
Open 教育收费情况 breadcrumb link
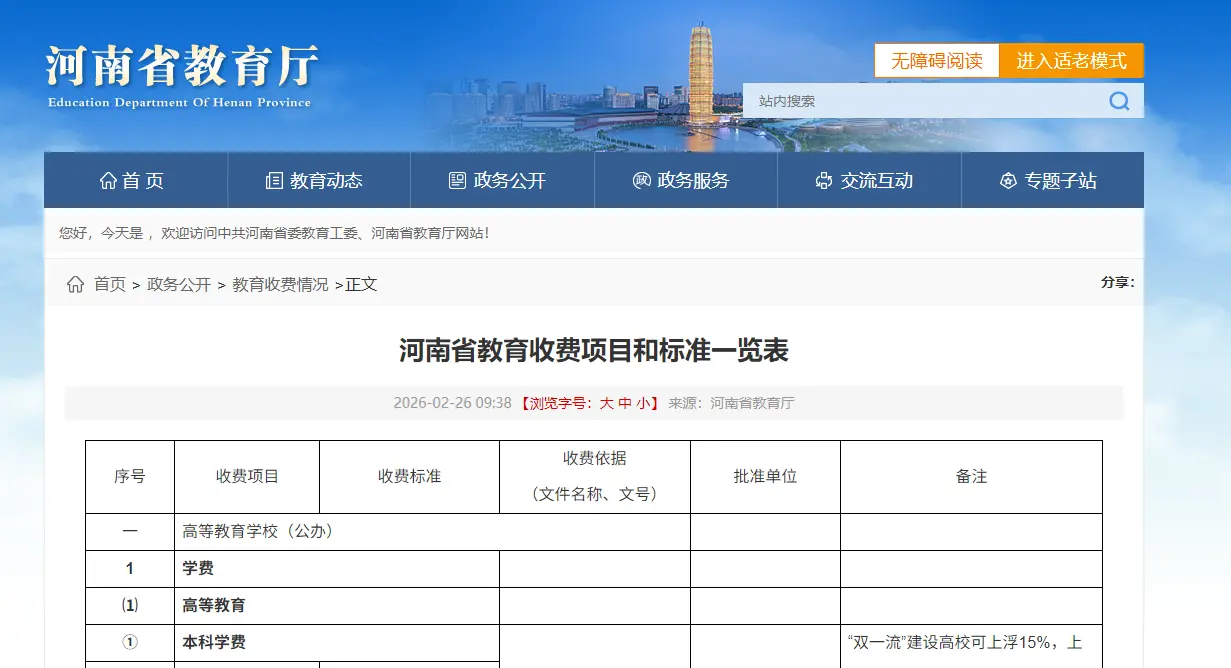tap(280, 285)
